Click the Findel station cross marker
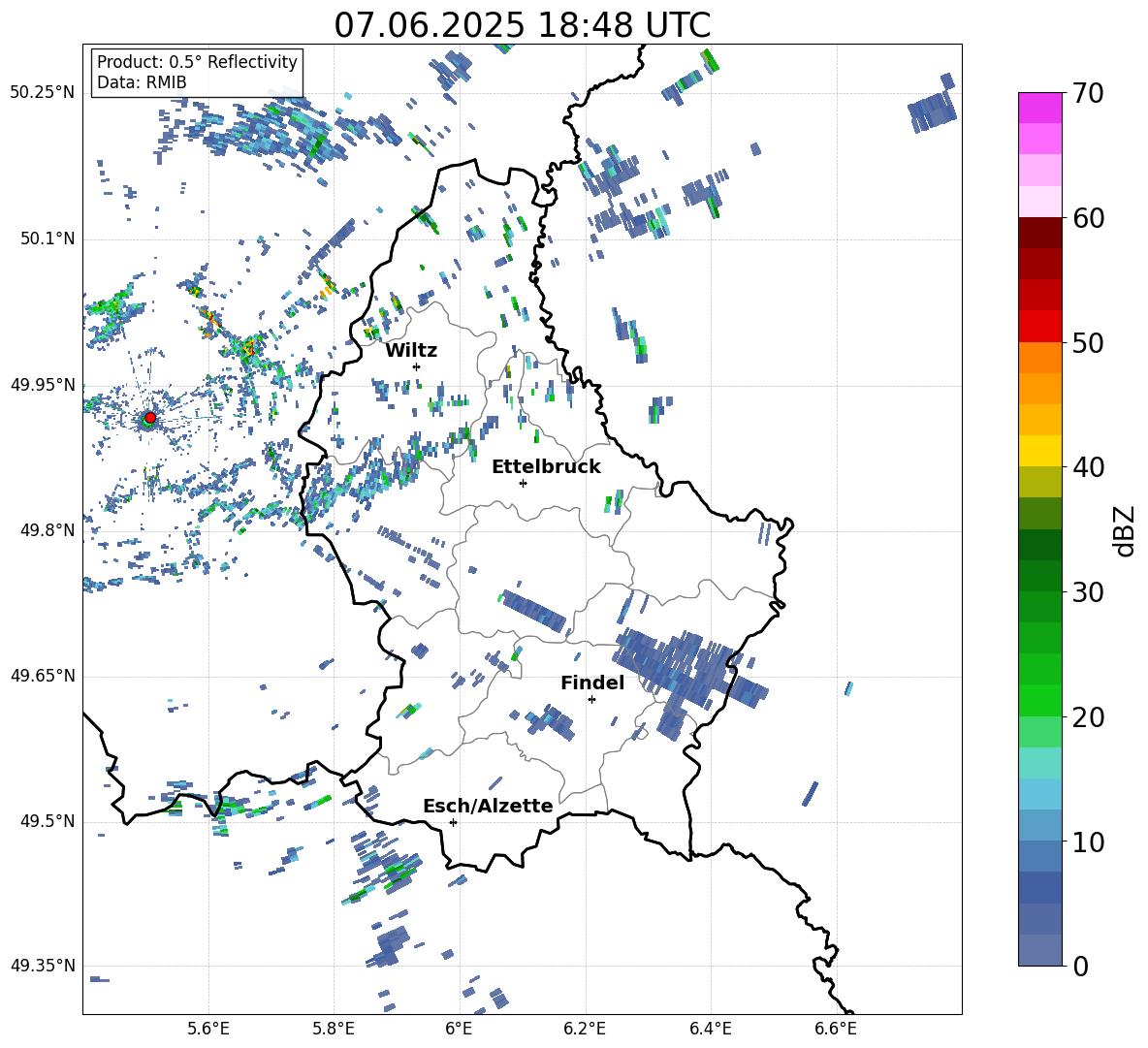1148x1048 pixels. click(591, 700)
